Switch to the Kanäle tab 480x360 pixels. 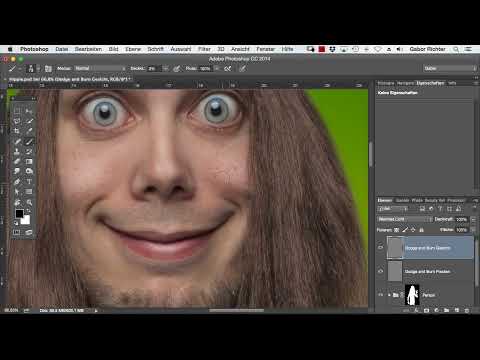(x=402, y=200)
